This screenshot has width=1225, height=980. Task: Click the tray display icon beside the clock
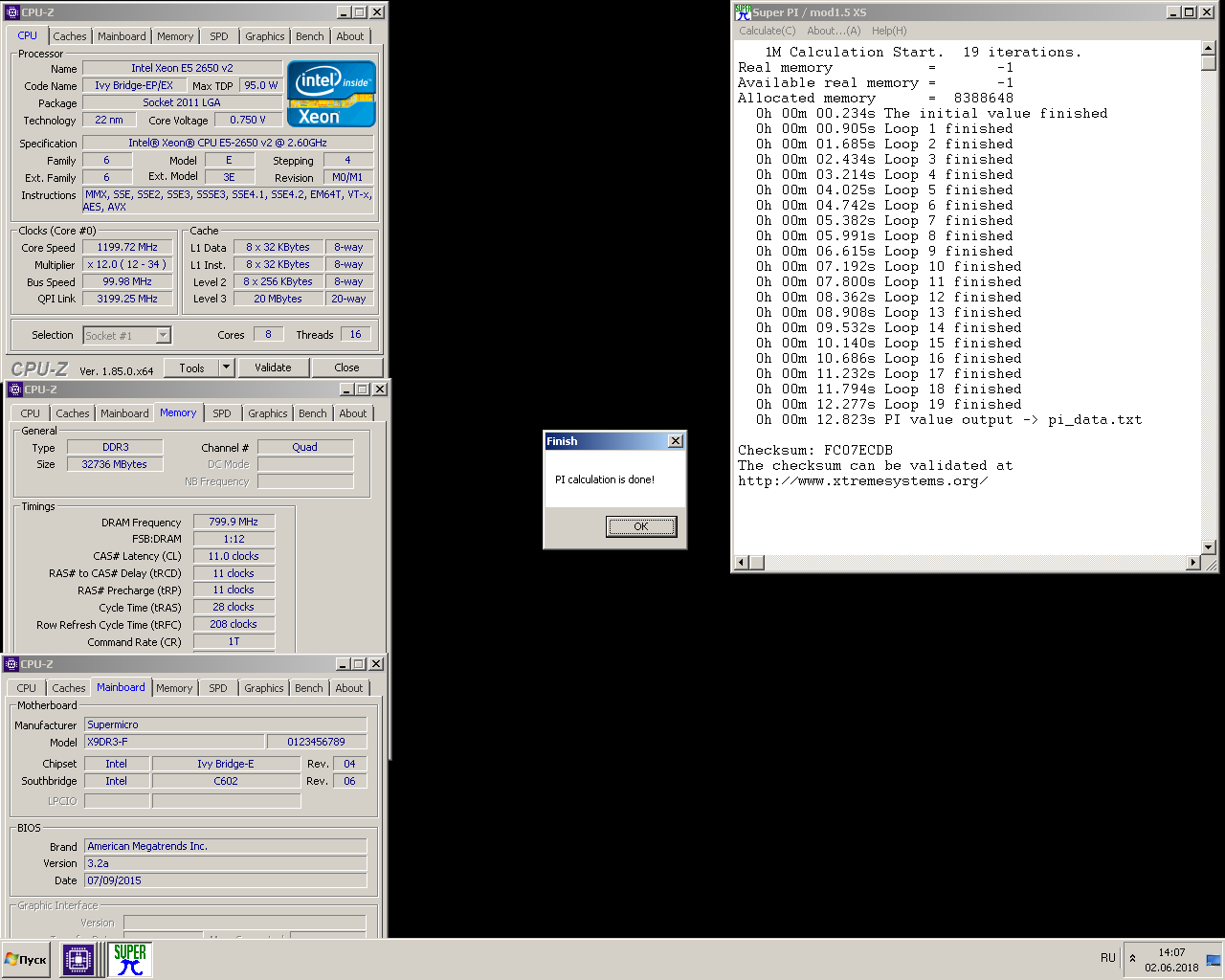pyautogui.click(x=1213, y=960)
